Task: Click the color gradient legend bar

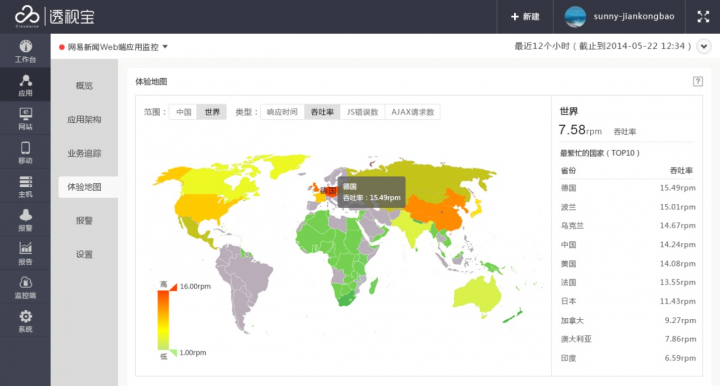Action: (163, 320)
